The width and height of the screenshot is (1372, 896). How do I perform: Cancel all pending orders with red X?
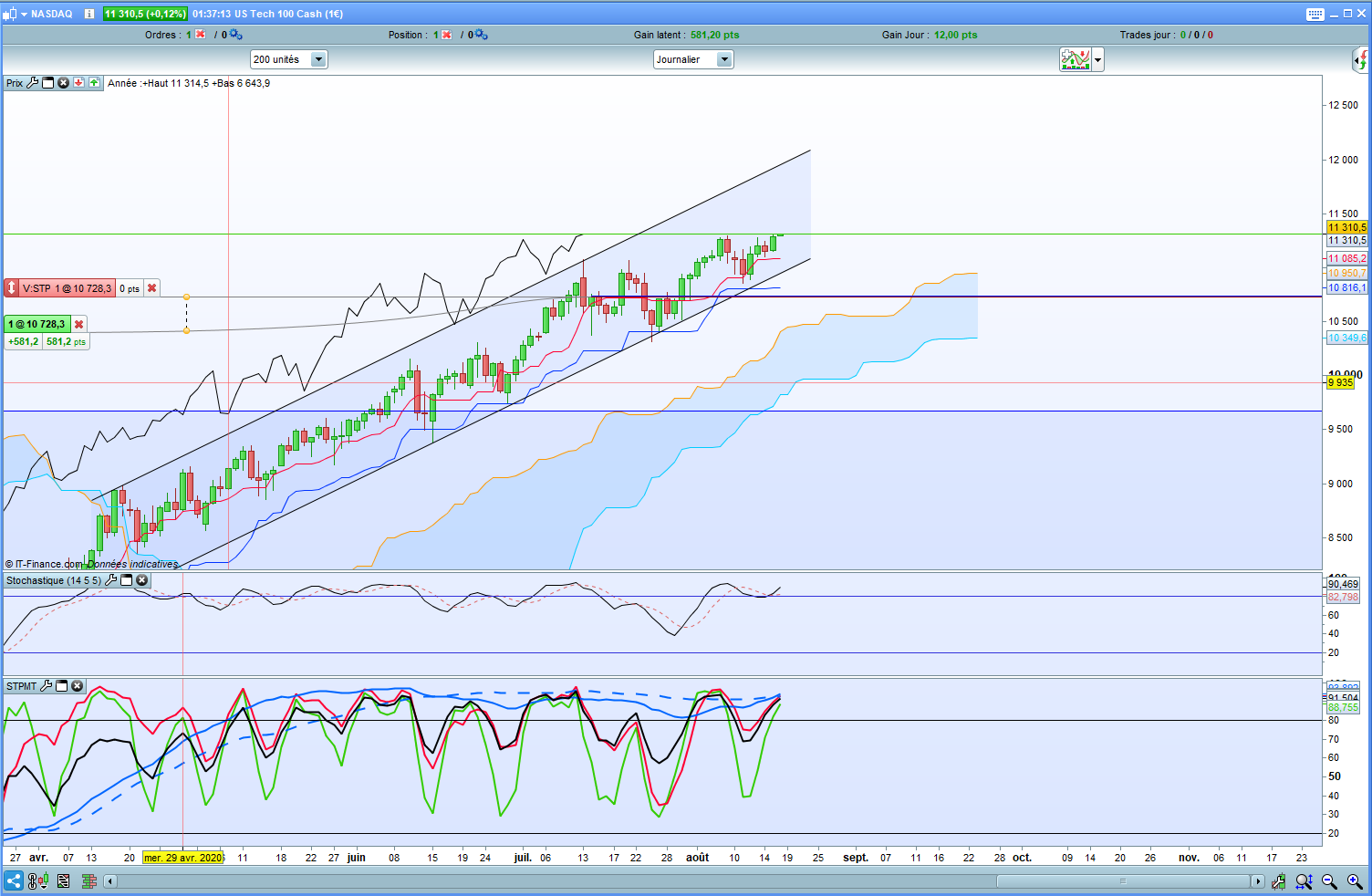201,35
